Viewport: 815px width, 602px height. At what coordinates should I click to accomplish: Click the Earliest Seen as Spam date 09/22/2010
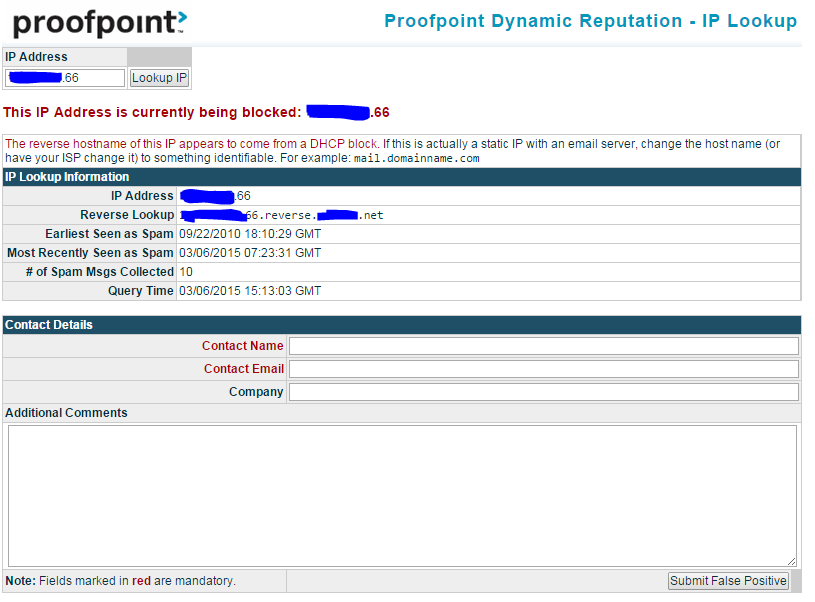click(x=250, y=234)
